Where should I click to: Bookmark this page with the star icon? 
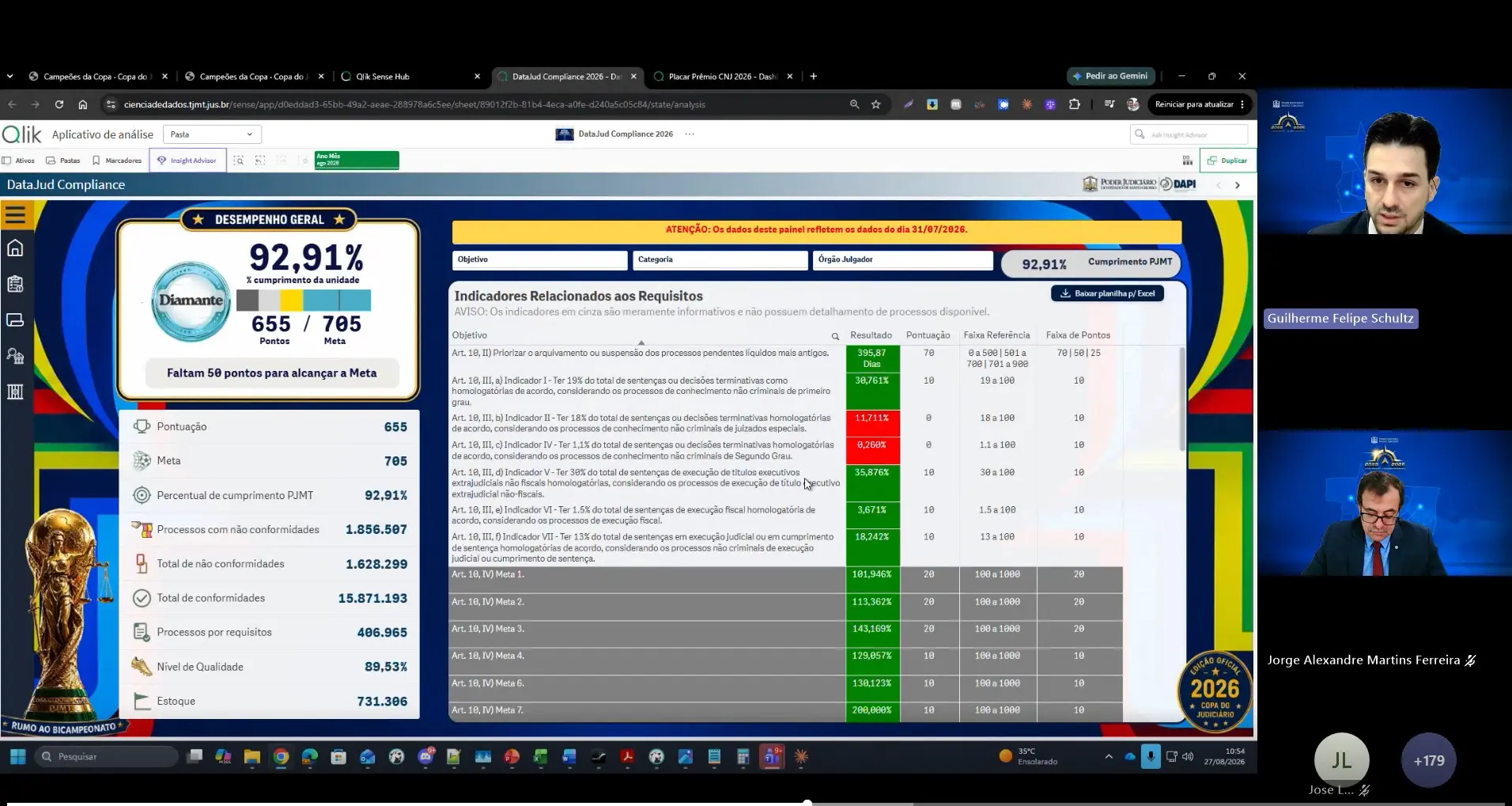876,104
